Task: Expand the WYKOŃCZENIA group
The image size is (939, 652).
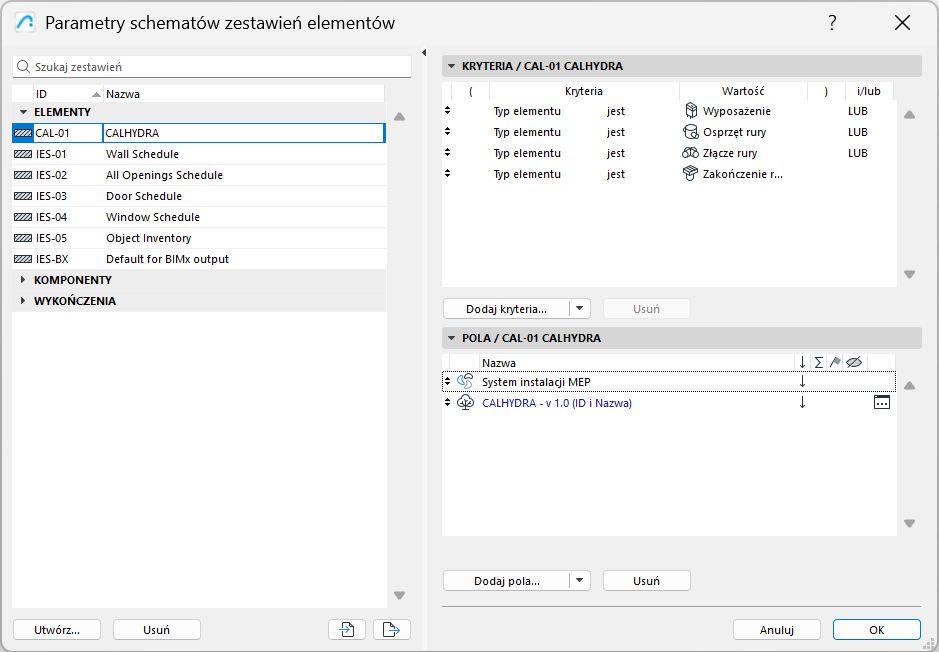Action: point(23,300)
